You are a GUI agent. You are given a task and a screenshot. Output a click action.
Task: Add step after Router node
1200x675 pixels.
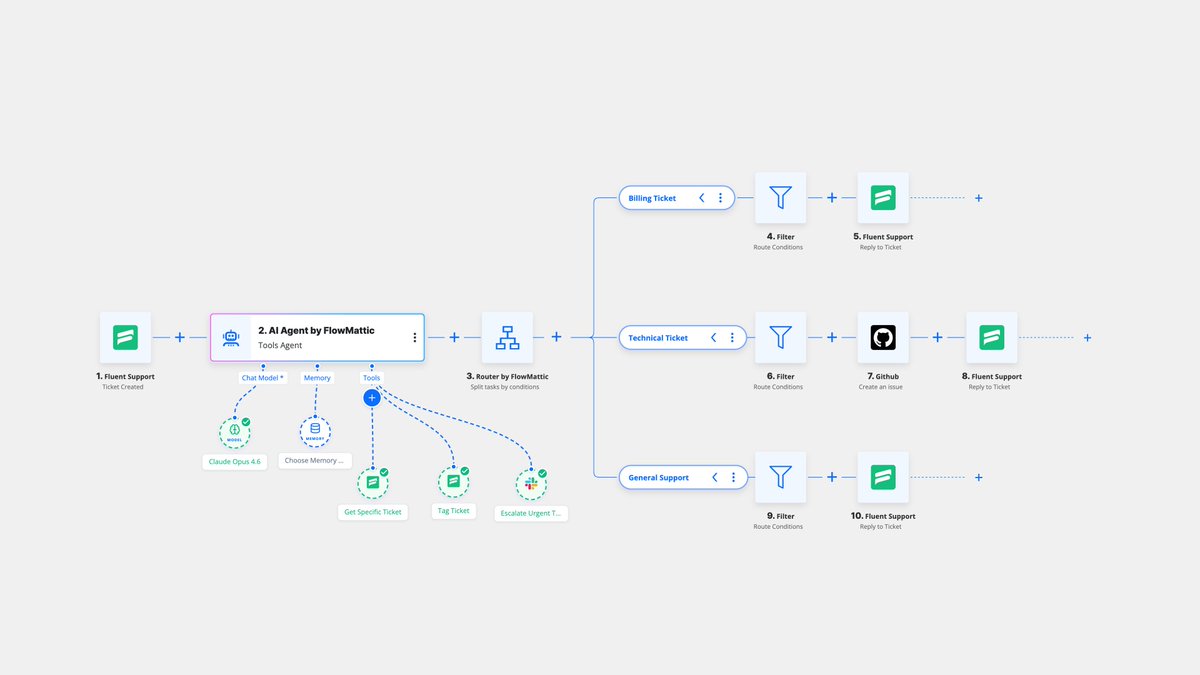(556, 338)
